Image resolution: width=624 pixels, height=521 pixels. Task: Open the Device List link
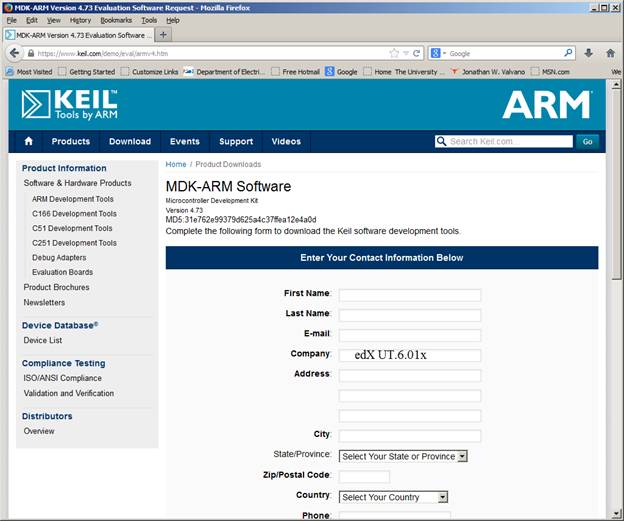(x=43, y=340)
